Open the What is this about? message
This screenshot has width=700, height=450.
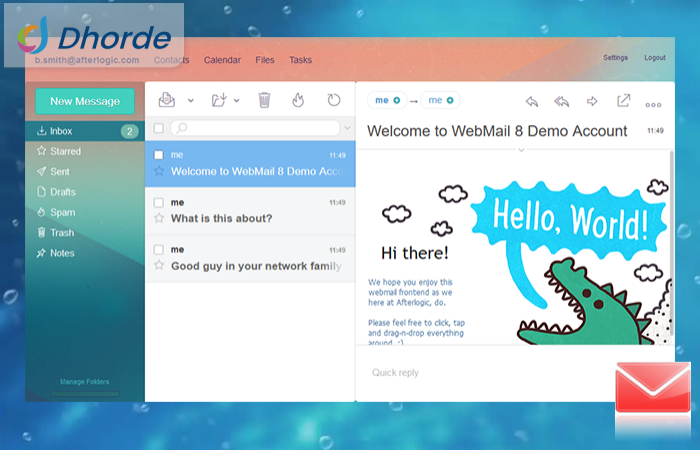[x=250, y=211]
